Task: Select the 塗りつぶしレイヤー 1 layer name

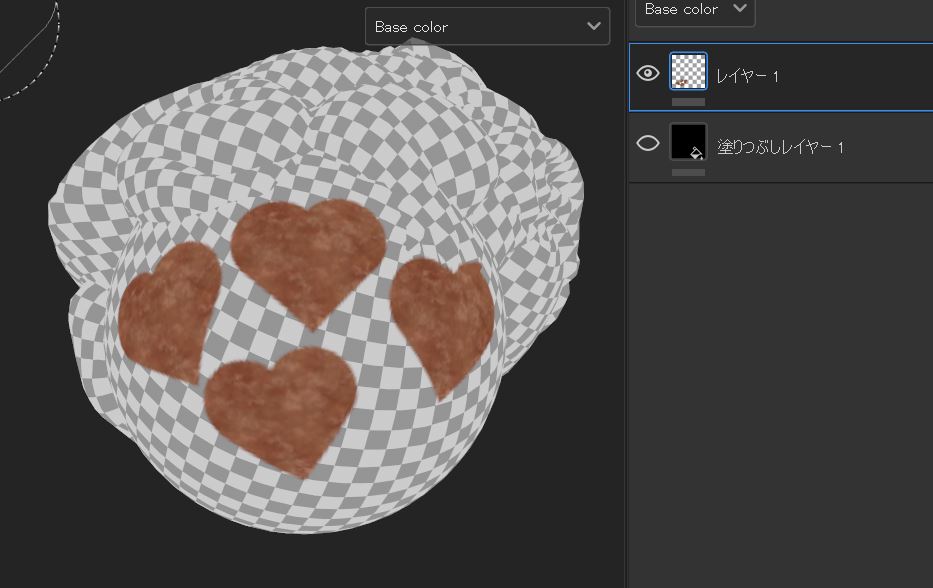Action: pos(781,147)
